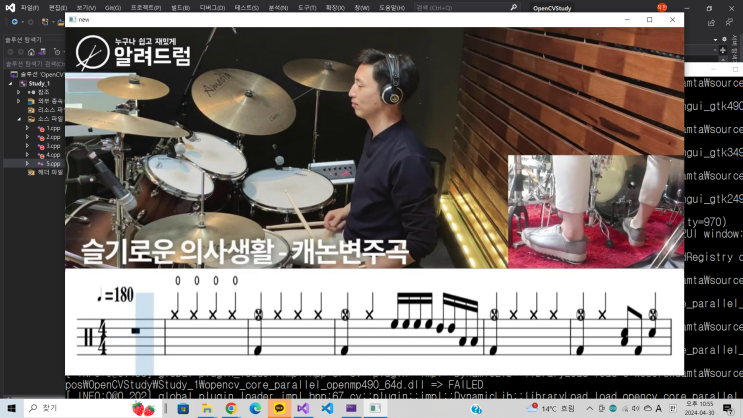Open the orange user account badge
Screen dimensions: 743x418
pos(662,7)
